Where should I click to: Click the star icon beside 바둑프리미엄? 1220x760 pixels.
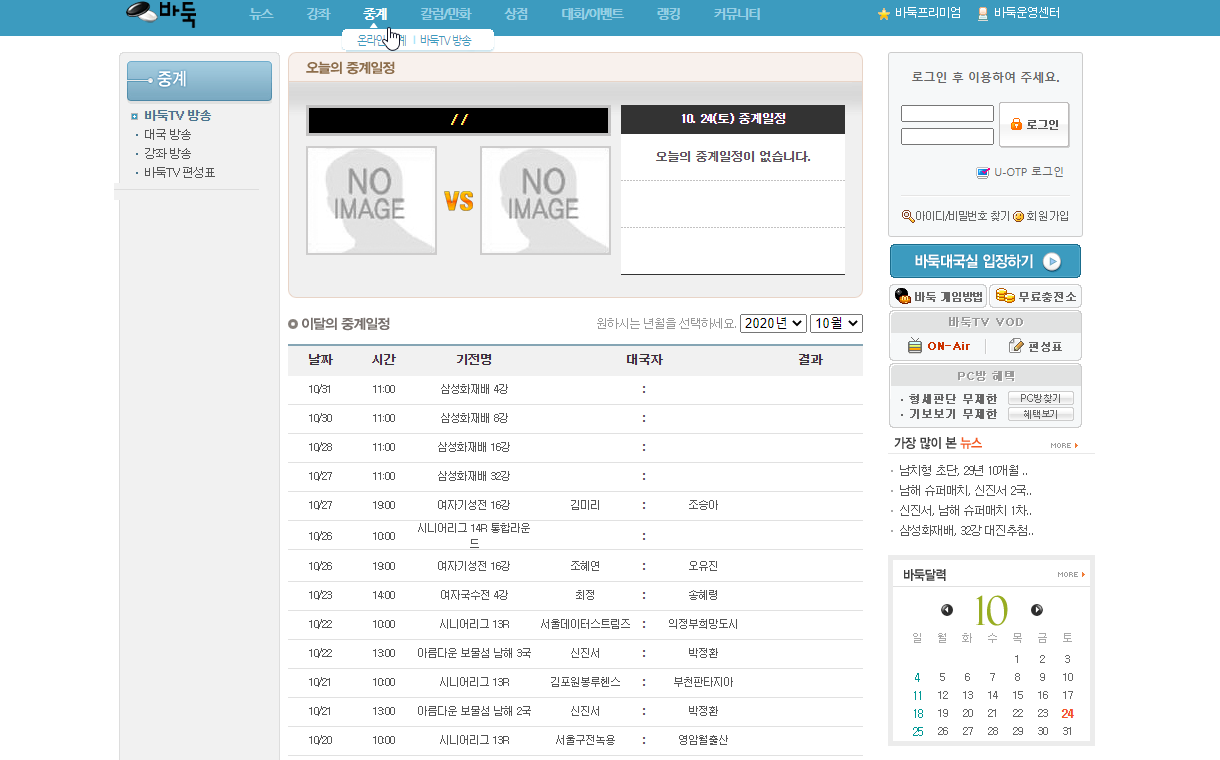[883, 14]
